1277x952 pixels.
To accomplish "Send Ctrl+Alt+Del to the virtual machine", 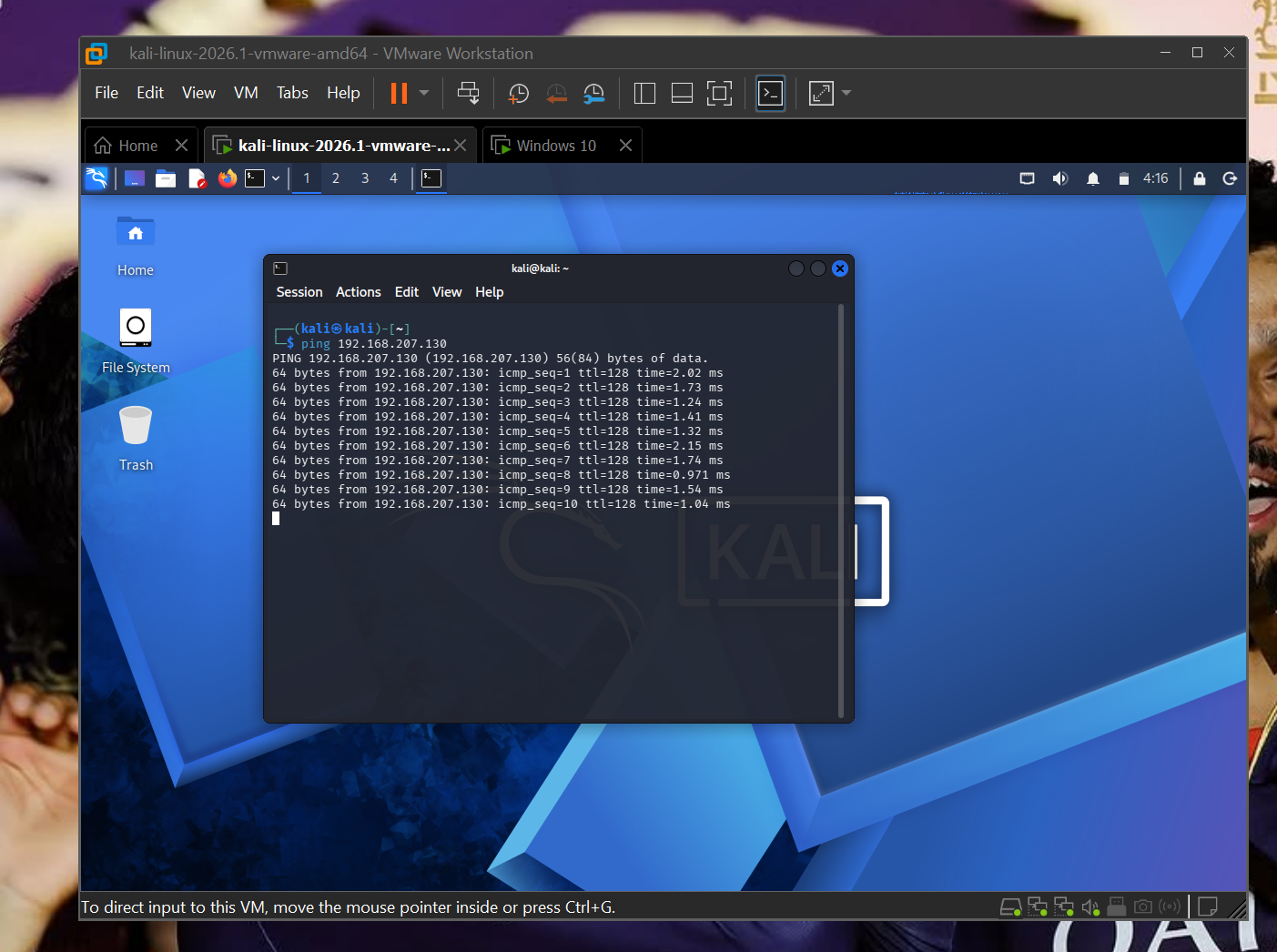I will [x=468, y=93].
